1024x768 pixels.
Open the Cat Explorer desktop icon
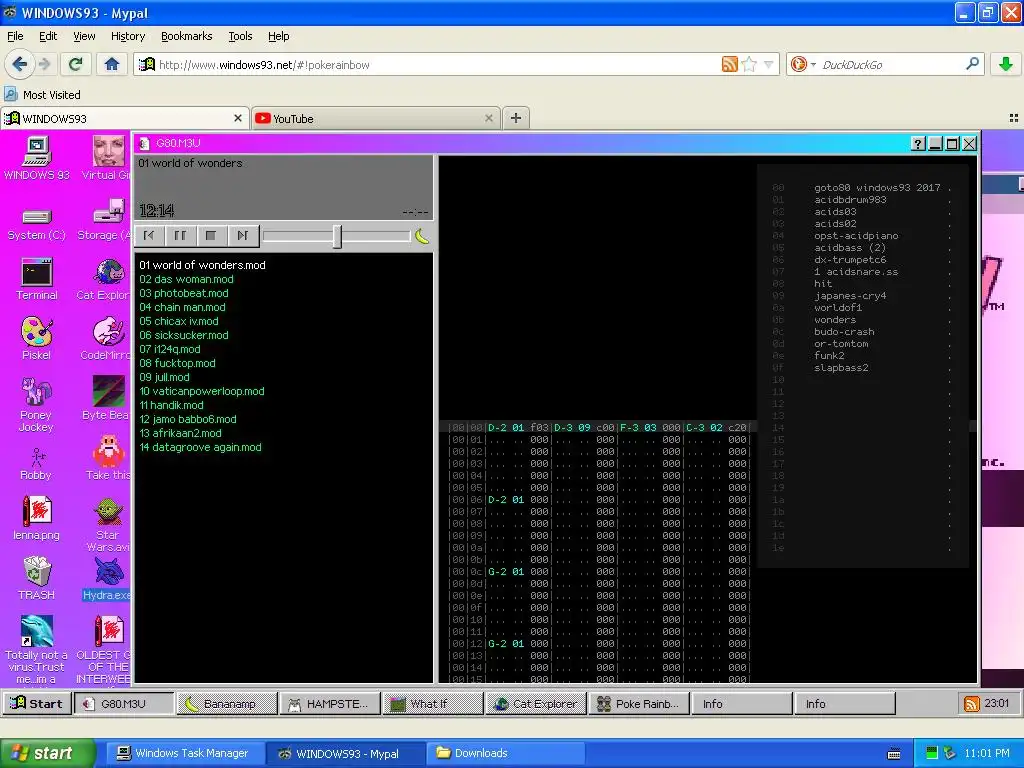click(x=104, y=279)
